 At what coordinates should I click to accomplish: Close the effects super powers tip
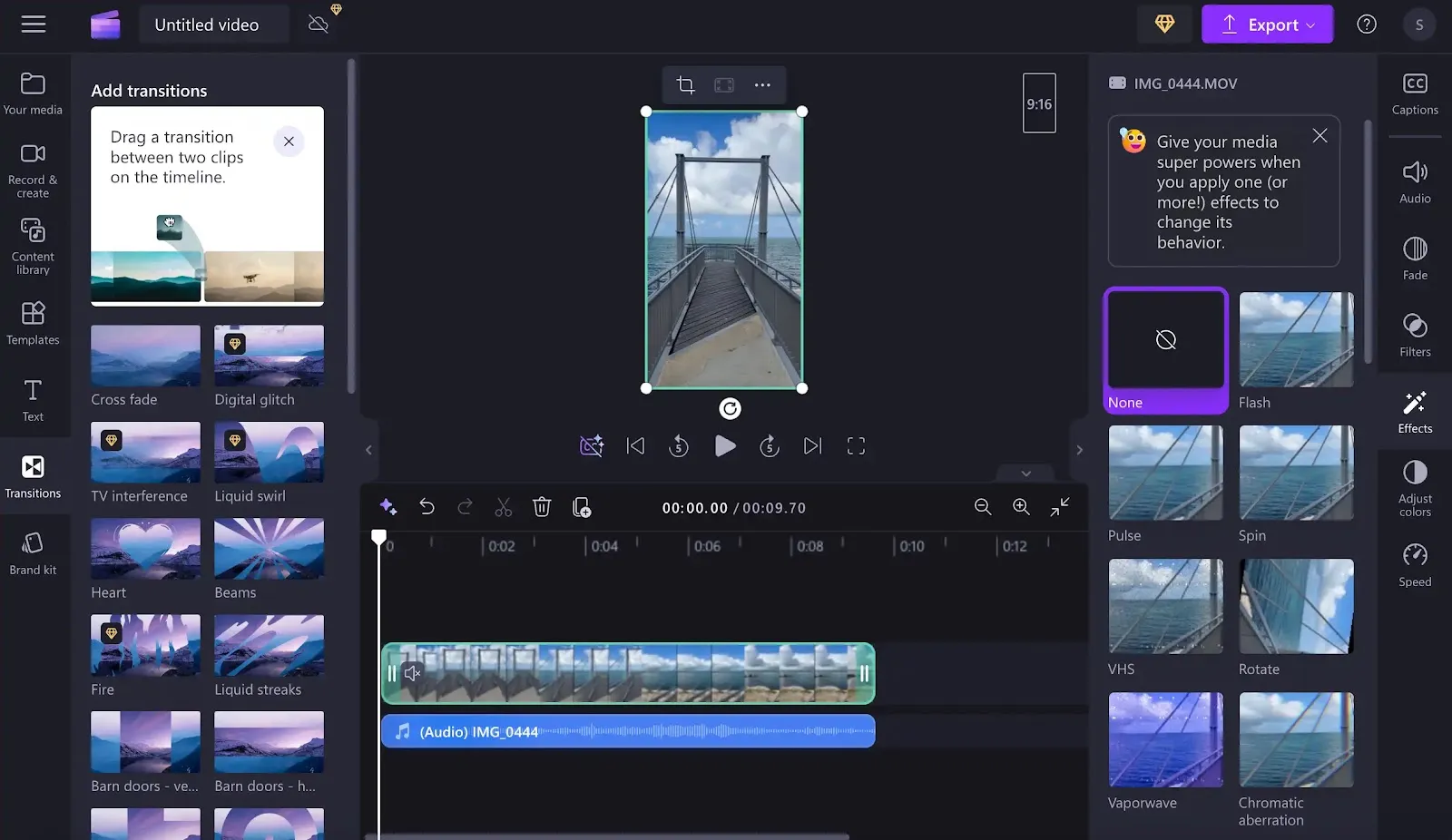(1320, 136)
